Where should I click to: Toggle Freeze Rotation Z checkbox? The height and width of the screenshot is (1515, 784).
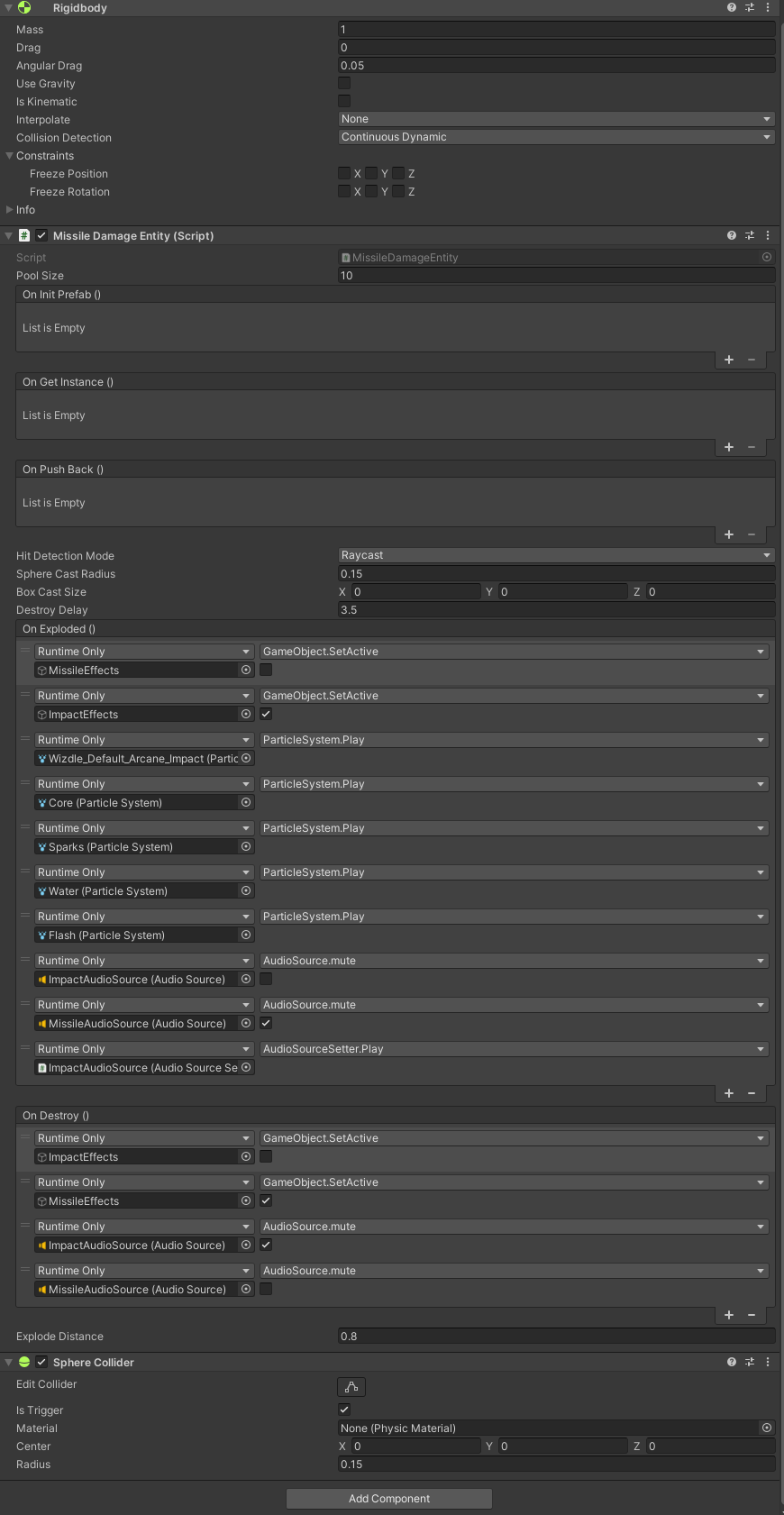398,191
